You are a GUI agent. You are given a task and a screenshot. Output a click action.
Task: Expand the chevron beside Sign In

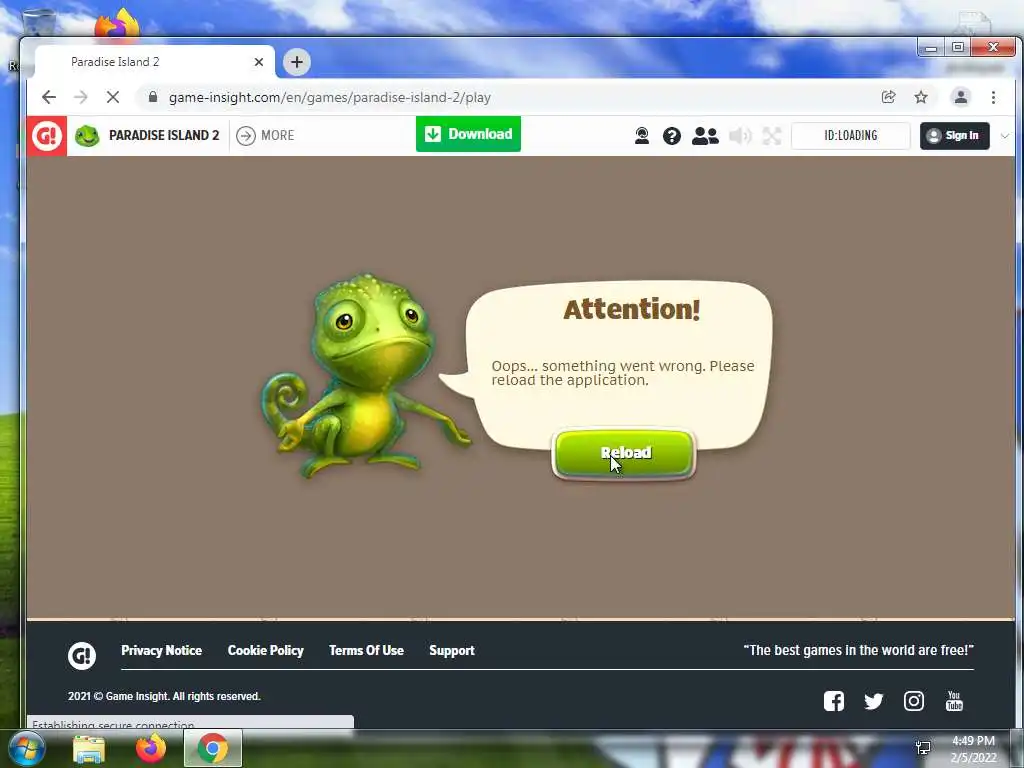pos(1004,136)
